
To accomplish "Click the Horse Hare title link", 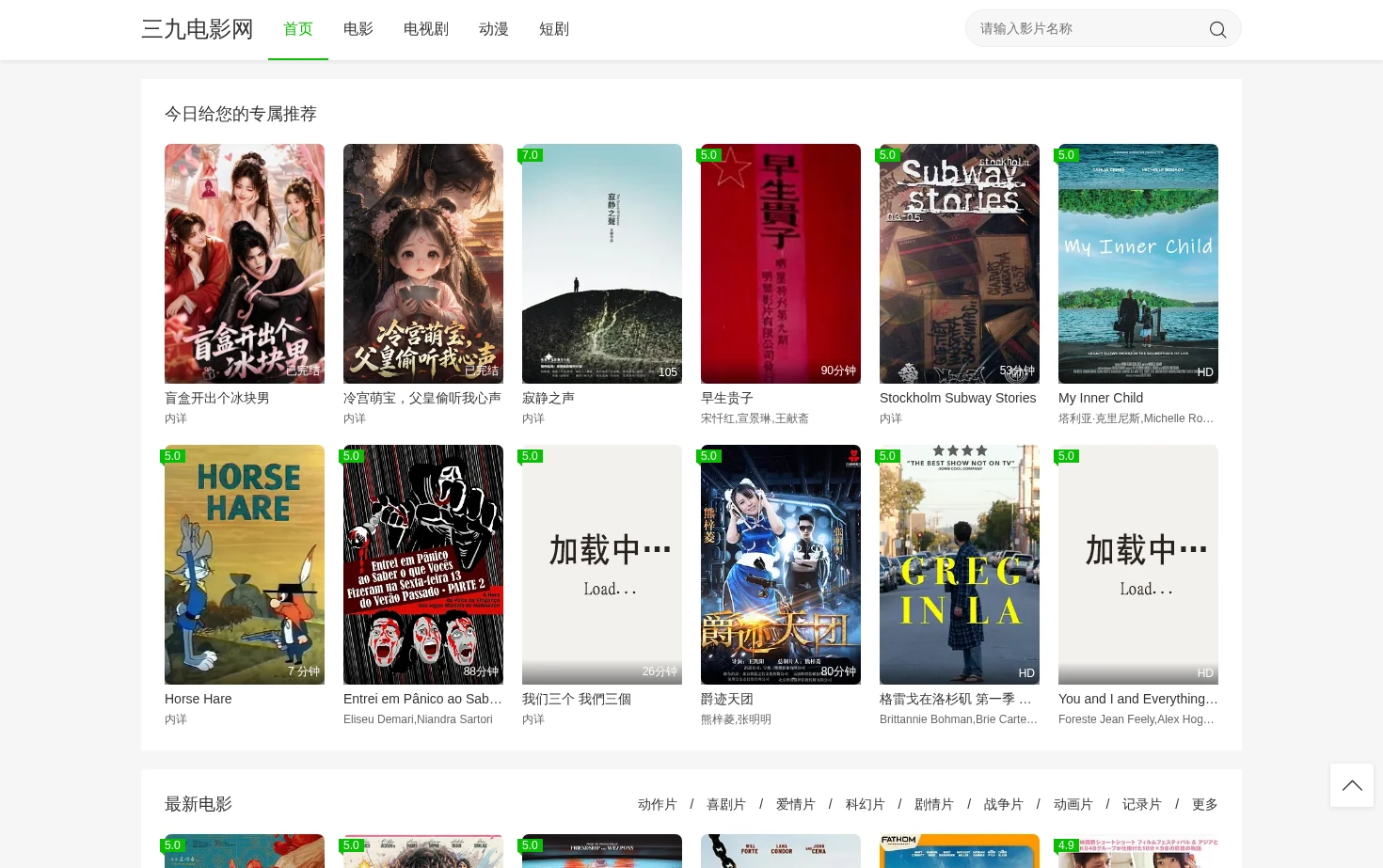I will (x=198, y=699).
